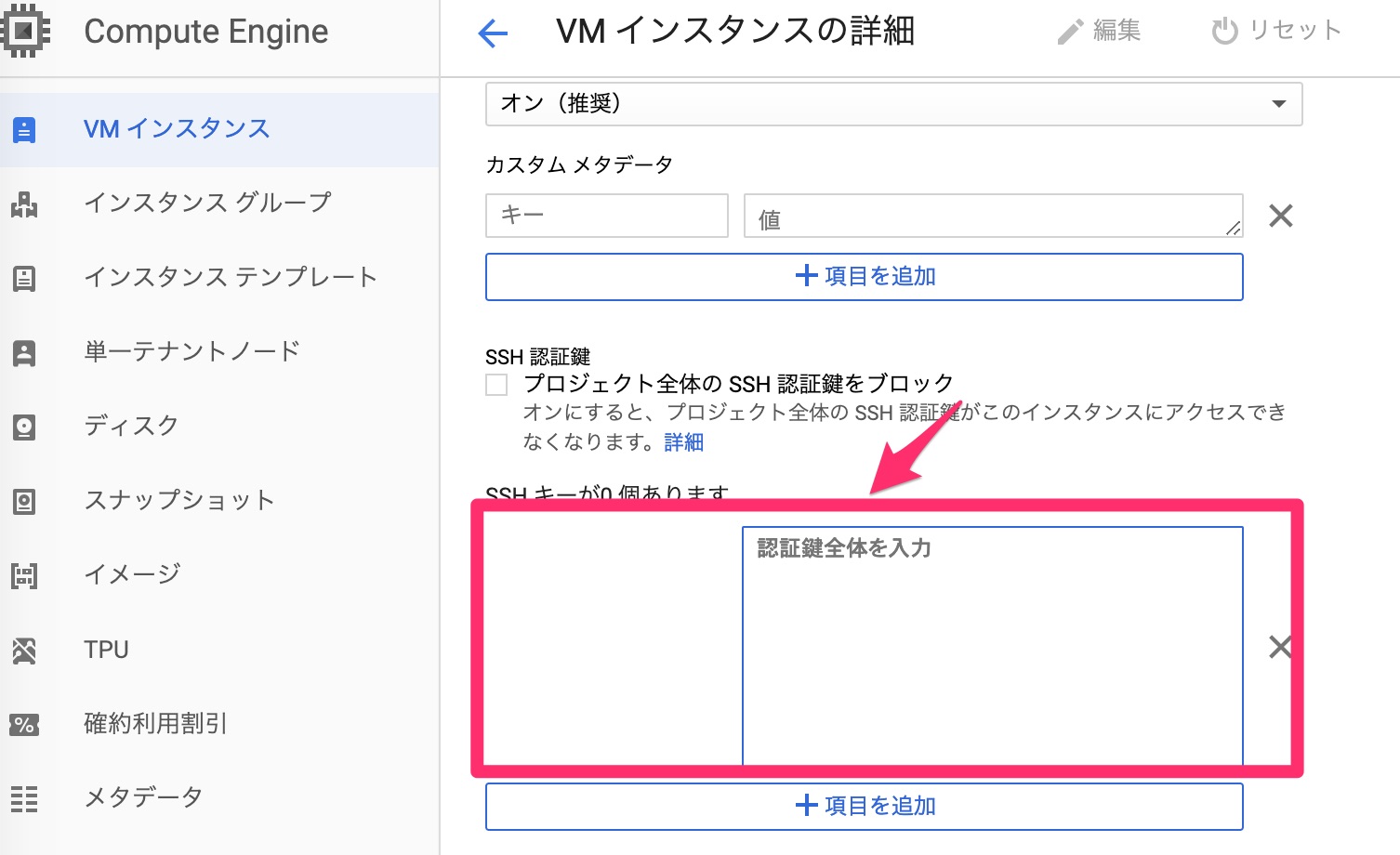Click the pencil icon next to 編集
Image resolution: width=1400 pixels, height=855 pixels.
[x=1070, y=33]
